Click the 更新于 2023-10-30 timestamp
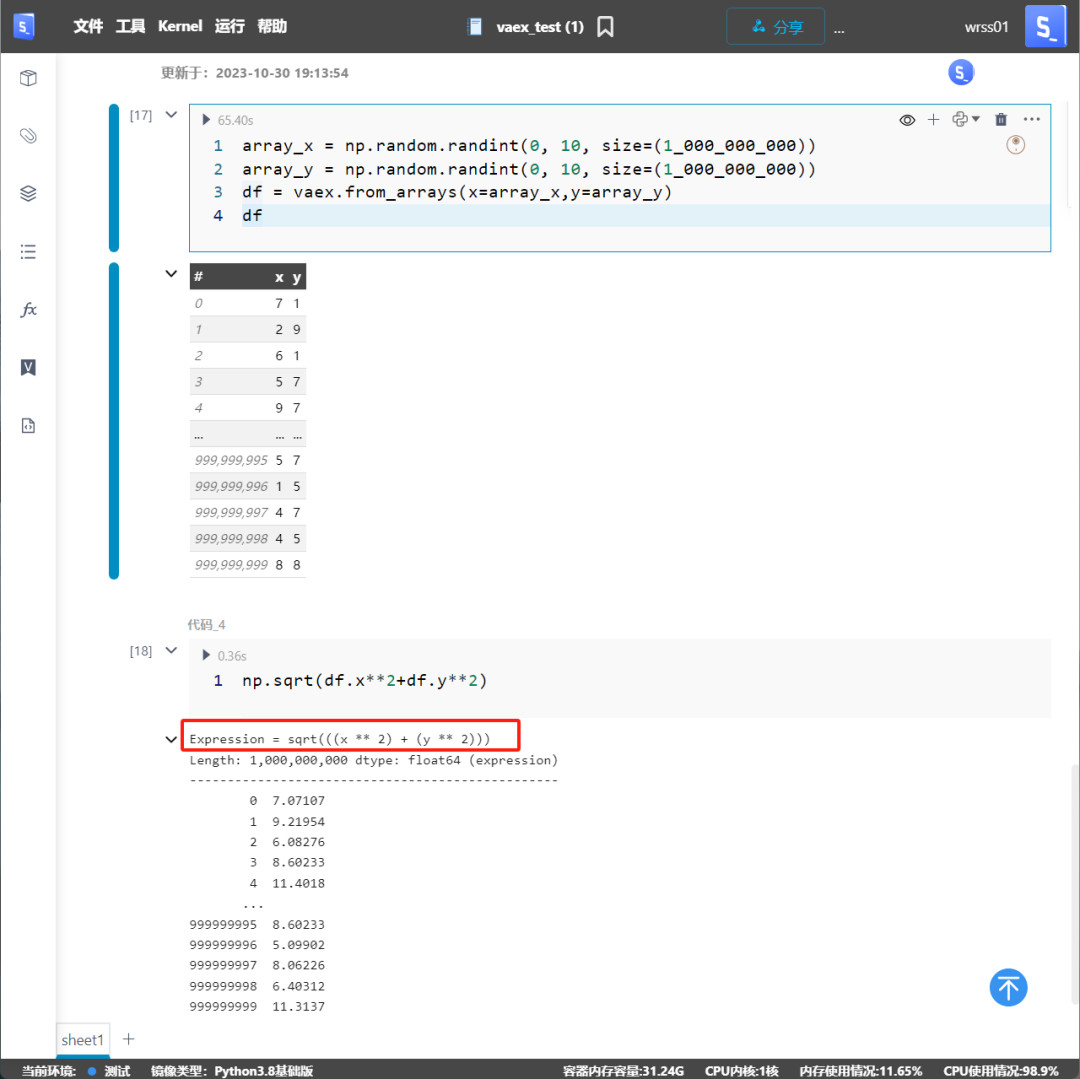 point(255,73)
